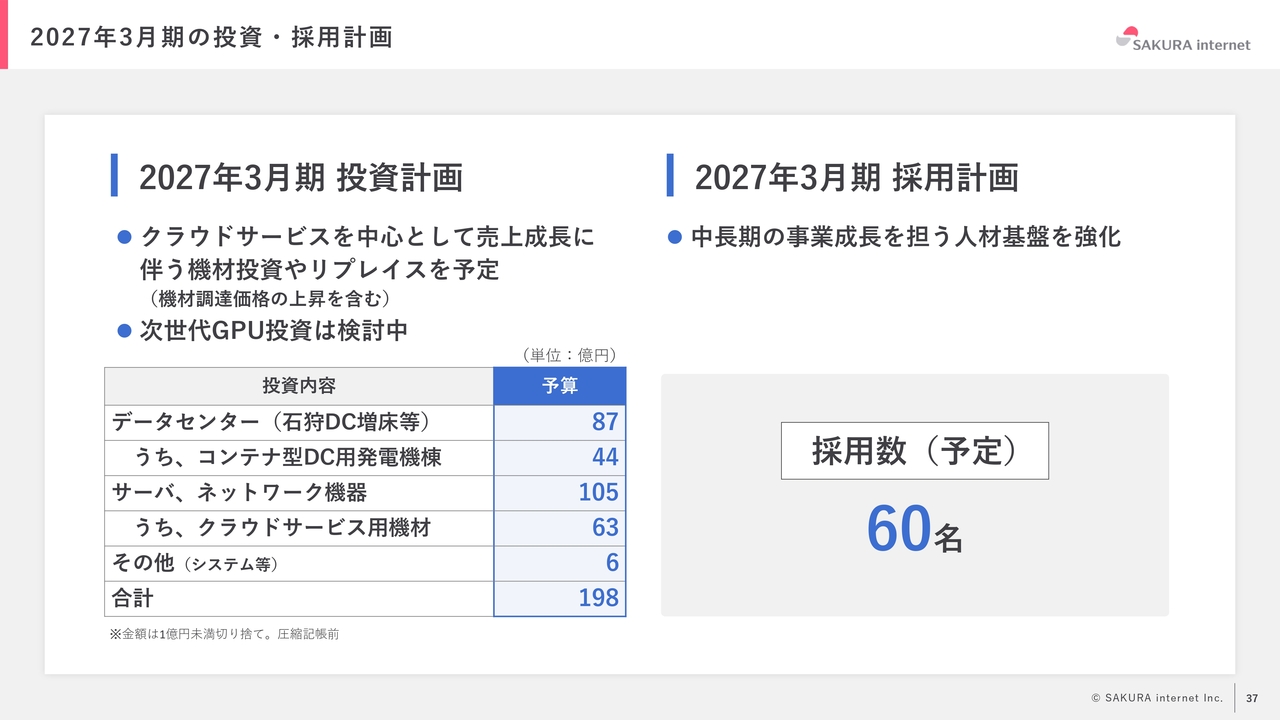
Task: Click the その他(システム等) row label
Action: coord(195,563)
